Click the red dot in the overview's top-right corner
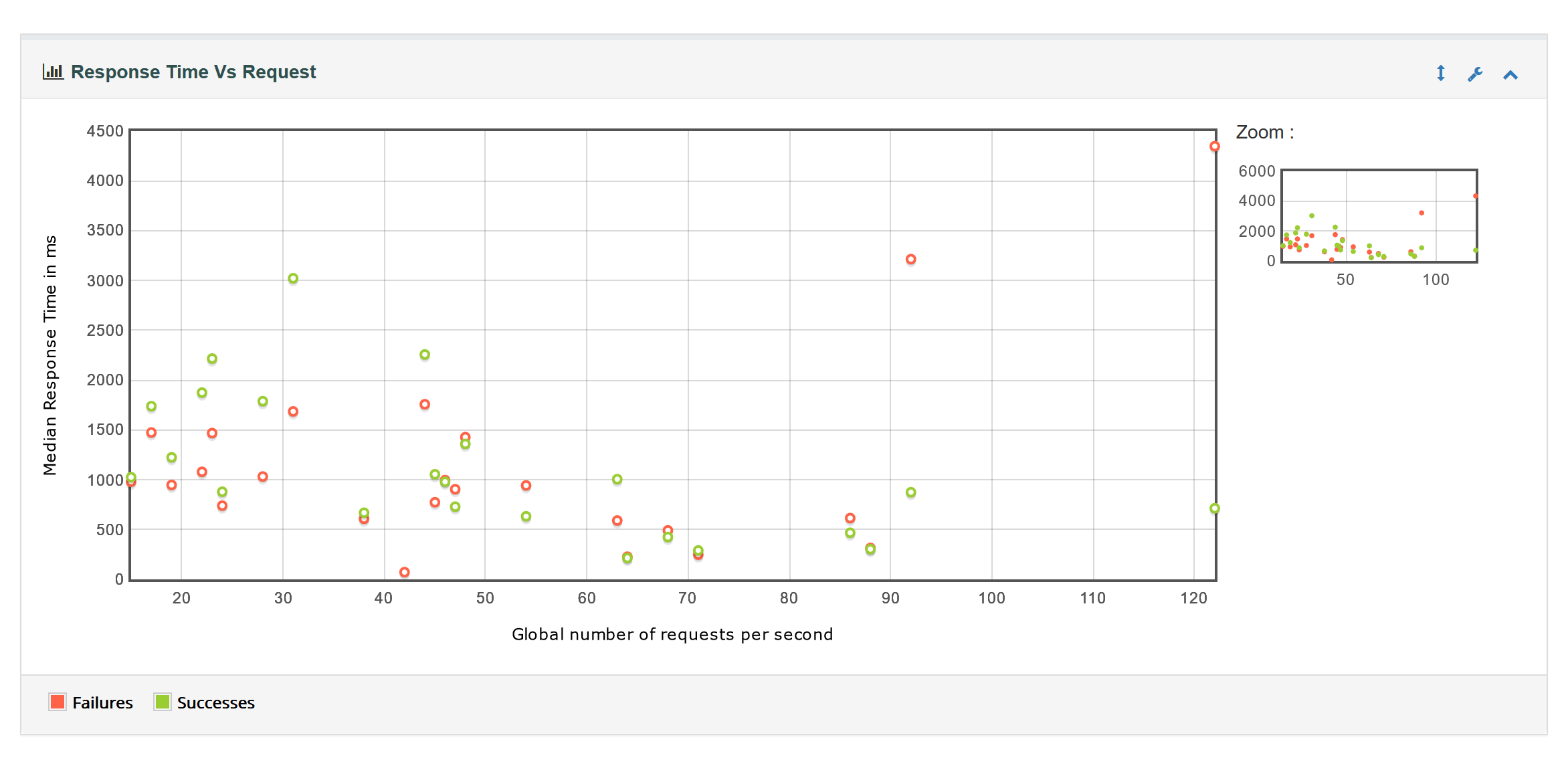The image size is (1568, 762). (x=1475, y=196)
